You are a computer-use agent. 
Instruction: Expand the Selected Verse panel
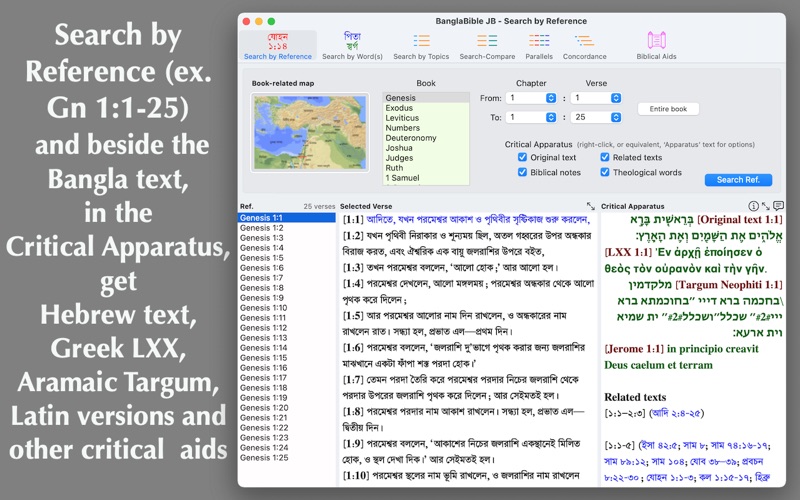590,206
